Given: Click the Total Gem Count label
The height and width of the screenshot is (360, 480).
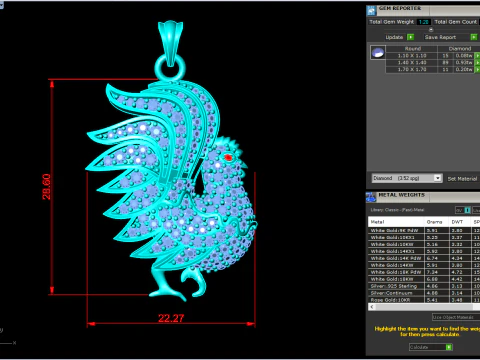Looking at the screenshot, I should click(455, 22).
